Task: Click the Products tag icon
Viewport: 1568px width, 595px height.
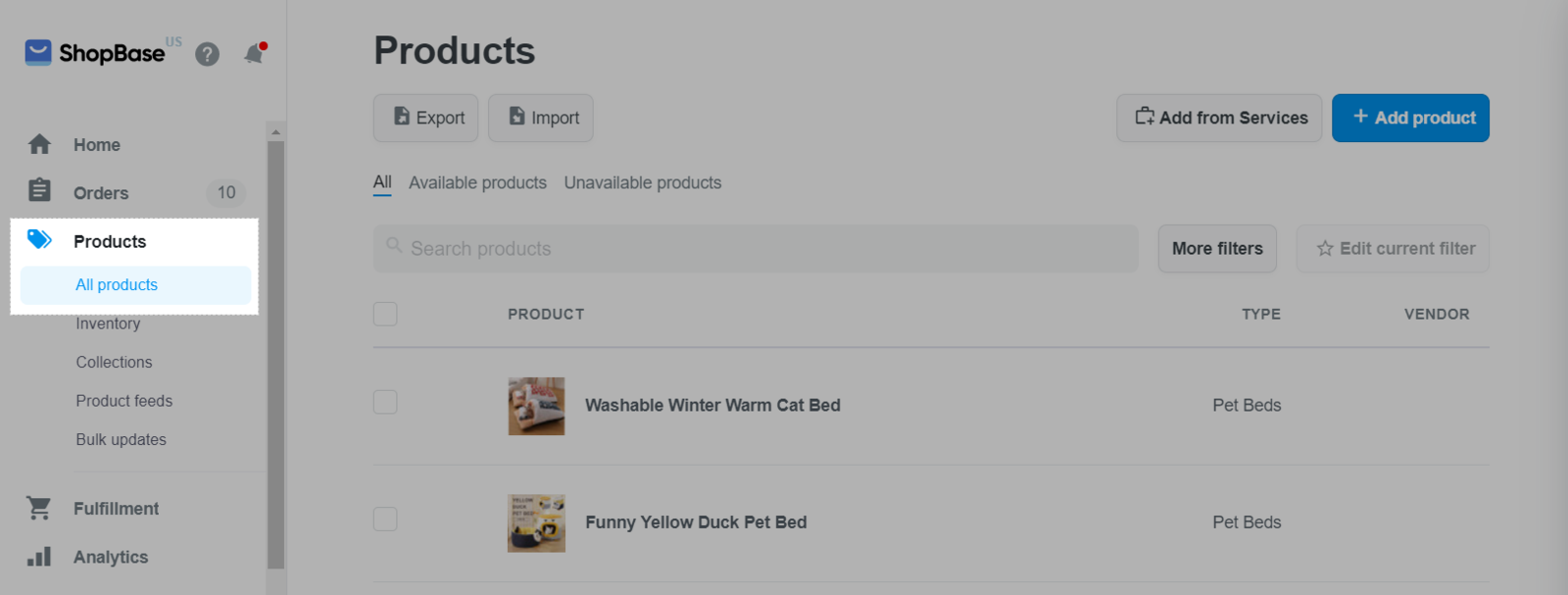Action: pos(39,239)
